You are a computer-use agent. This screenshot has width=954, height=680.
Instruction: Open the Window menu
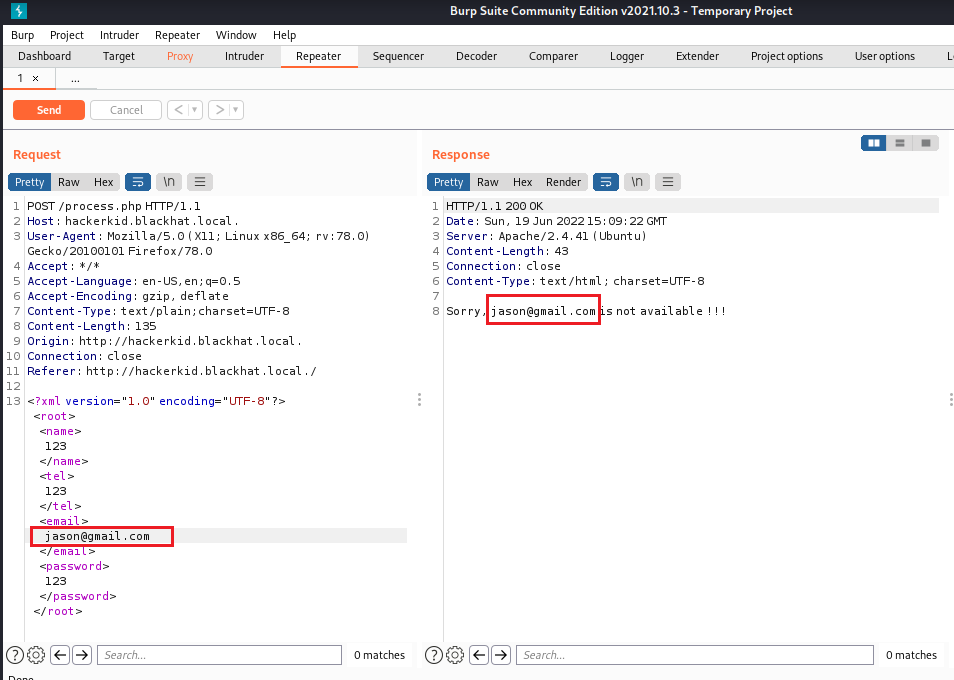click(236, 35)
